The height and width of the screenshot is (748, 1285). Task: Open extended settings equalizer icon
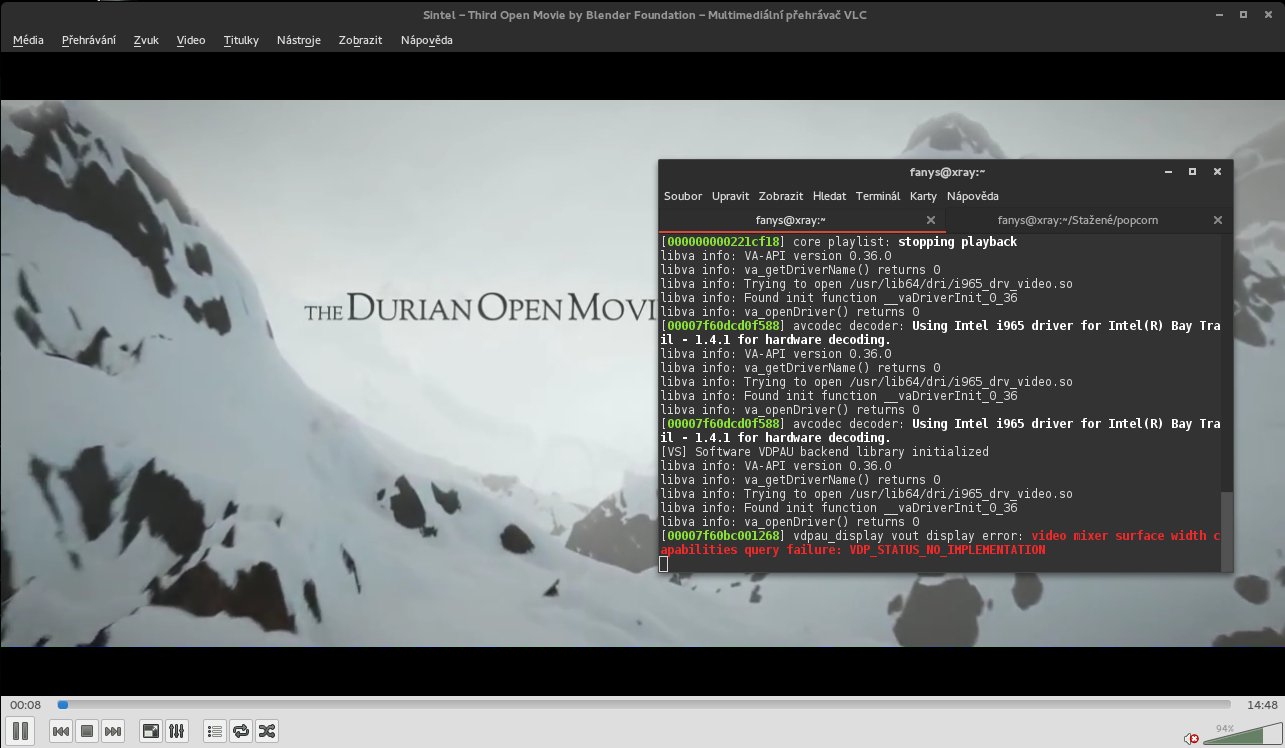pos(176,731)
